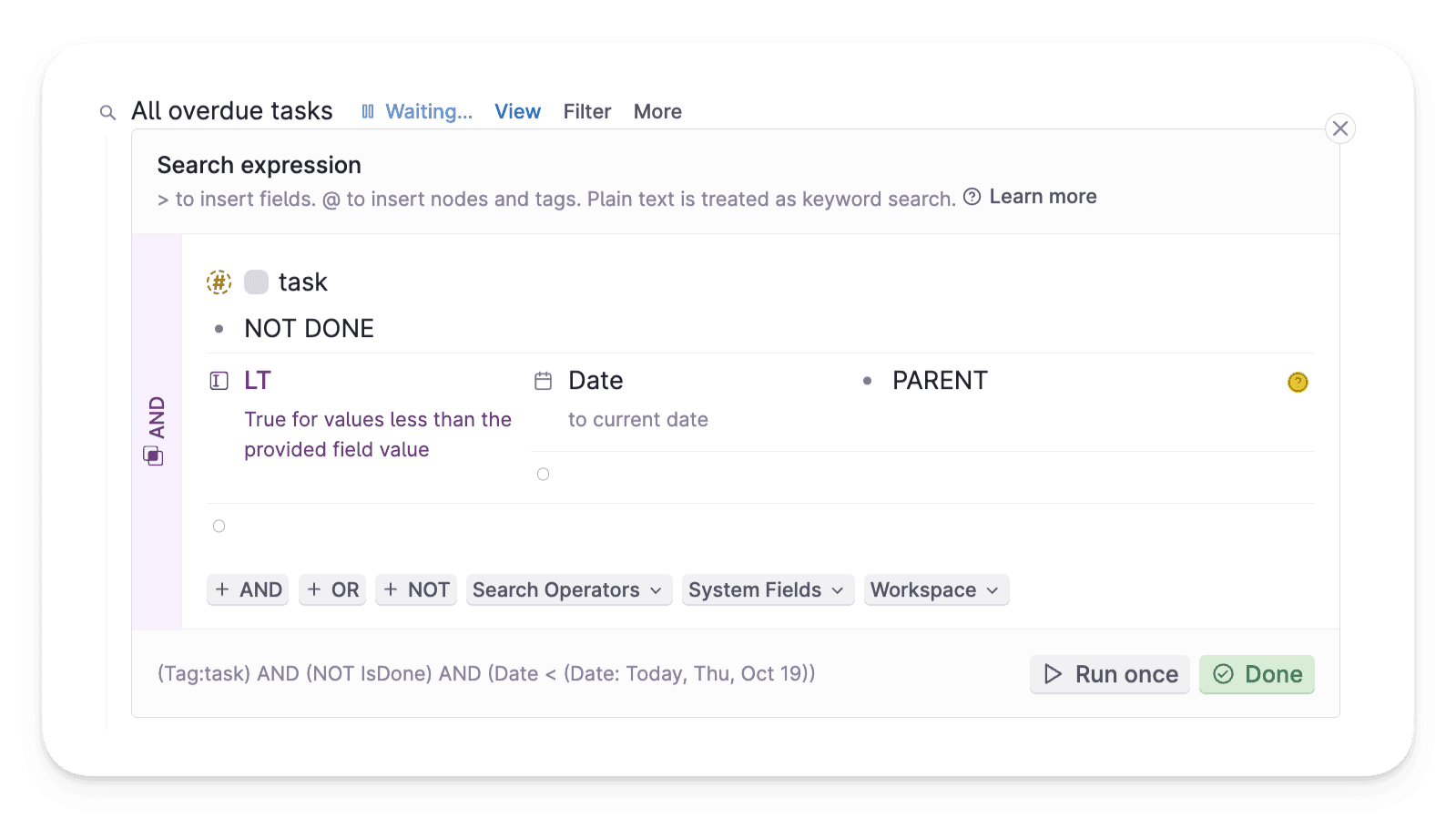1456x819 pixels.
Task: Click the Waiting status column icon
Action: point(368,112)
